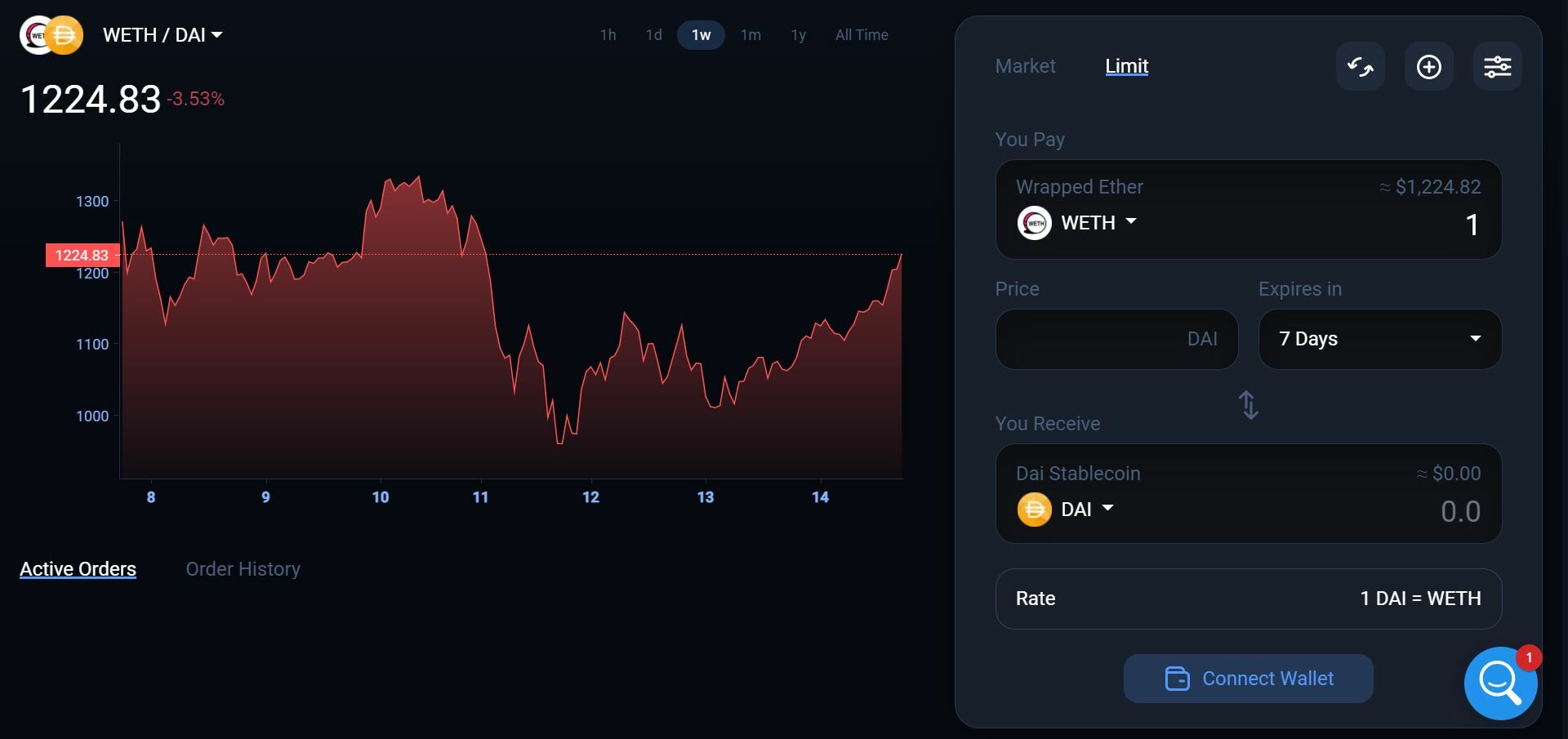The height and width of the screenshot is (739, 1568).
Task: Click the WETH/DAI pair logo icon
Action: click(x=51, y=35)
